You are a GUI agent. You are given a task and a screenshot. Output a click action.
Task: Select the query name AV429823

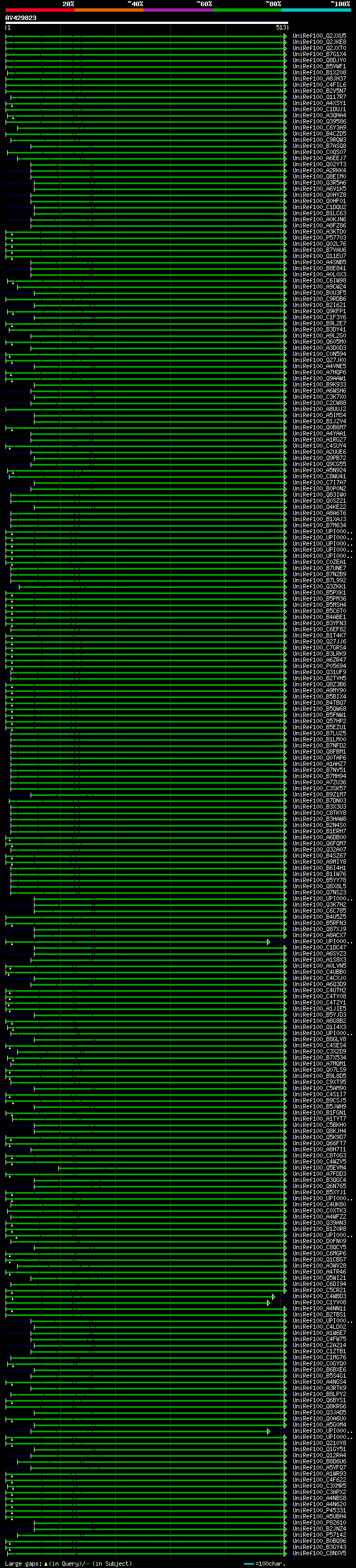[21, 18]
